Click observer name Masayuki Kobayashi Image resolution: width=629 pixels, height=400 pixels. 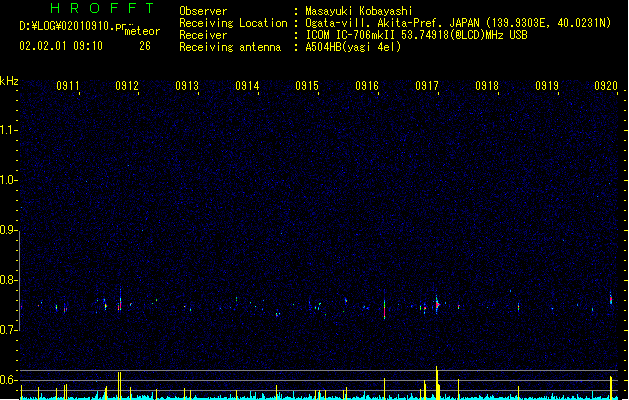(359, 11)
